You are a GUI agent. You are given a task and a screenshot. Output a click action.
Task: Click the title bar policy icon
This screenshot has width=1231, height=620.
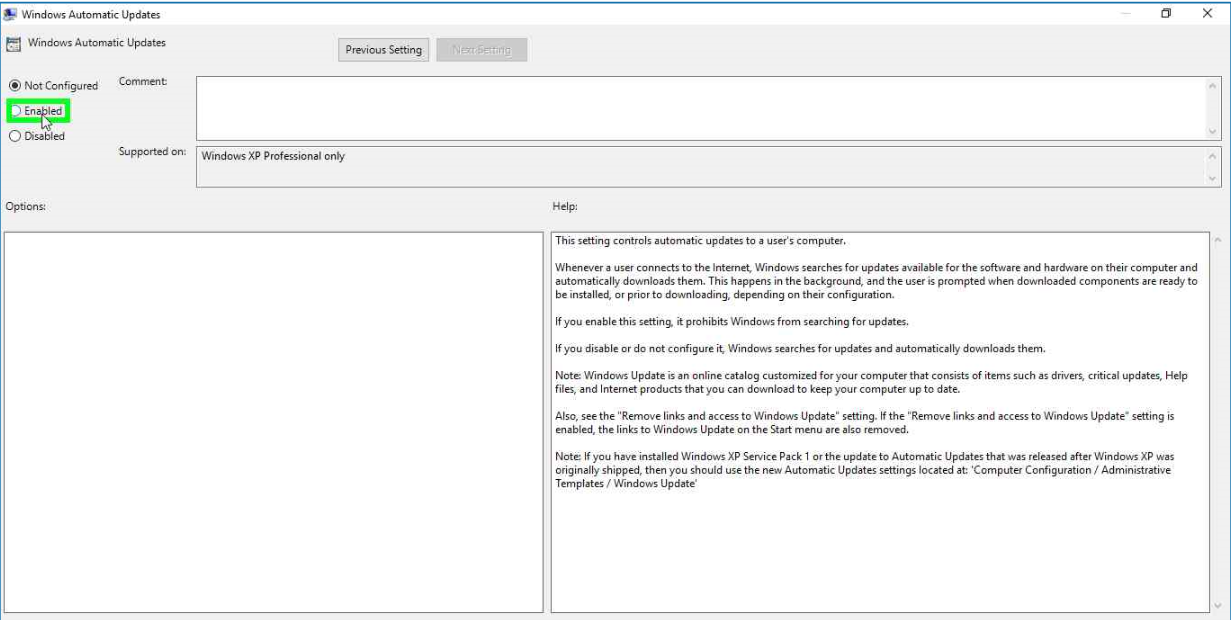point(10,14)
